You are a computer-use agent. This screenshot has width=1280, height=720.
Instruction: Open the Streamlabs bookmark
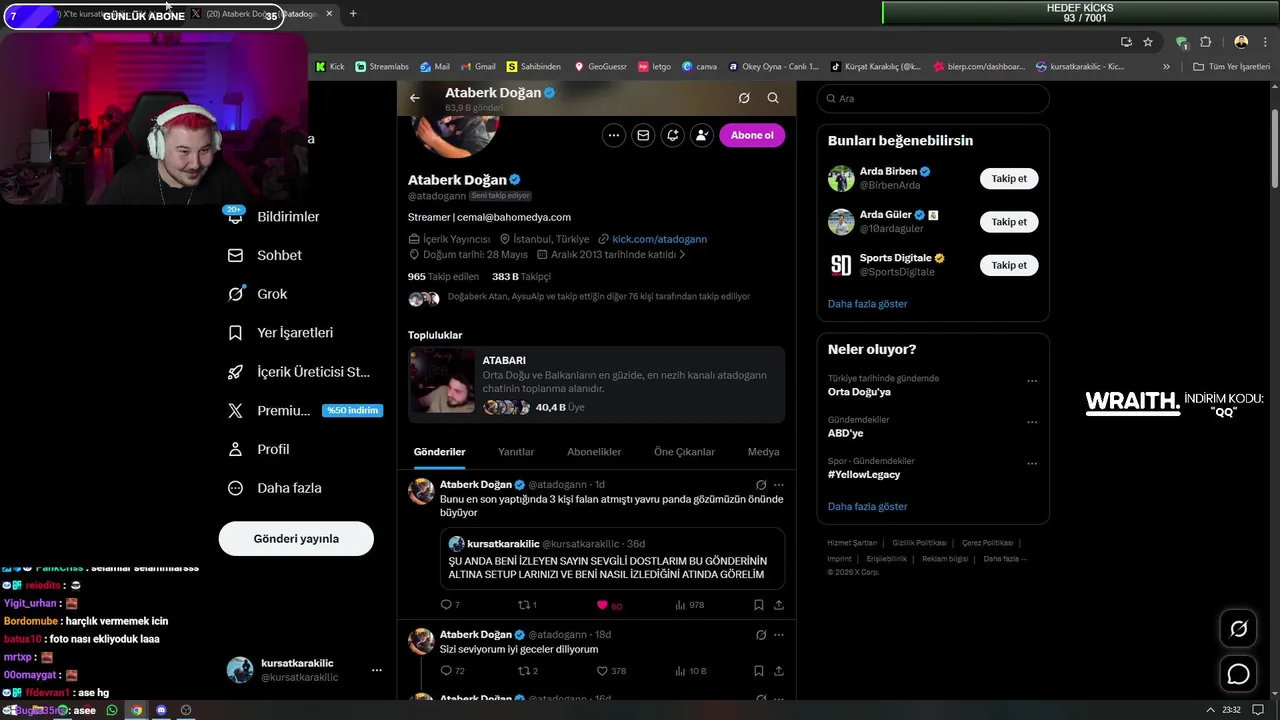(x=383, y=67)
